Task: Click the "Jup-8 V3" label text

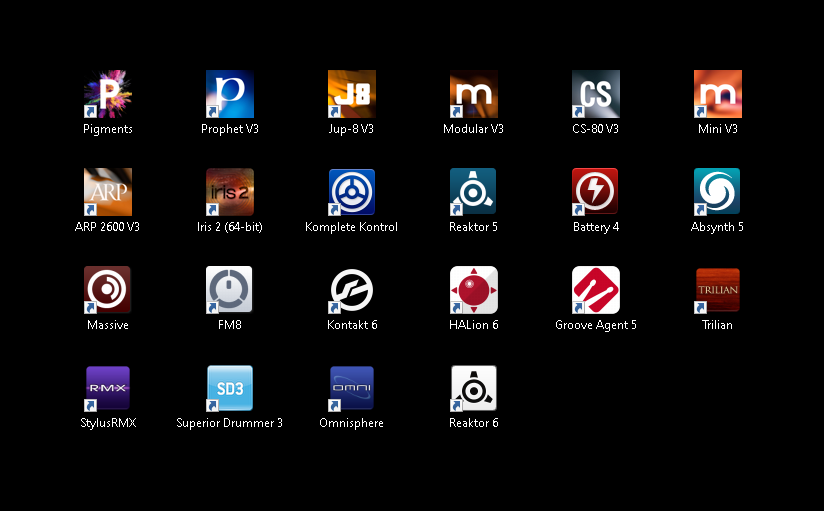Action: coord(351,129)
